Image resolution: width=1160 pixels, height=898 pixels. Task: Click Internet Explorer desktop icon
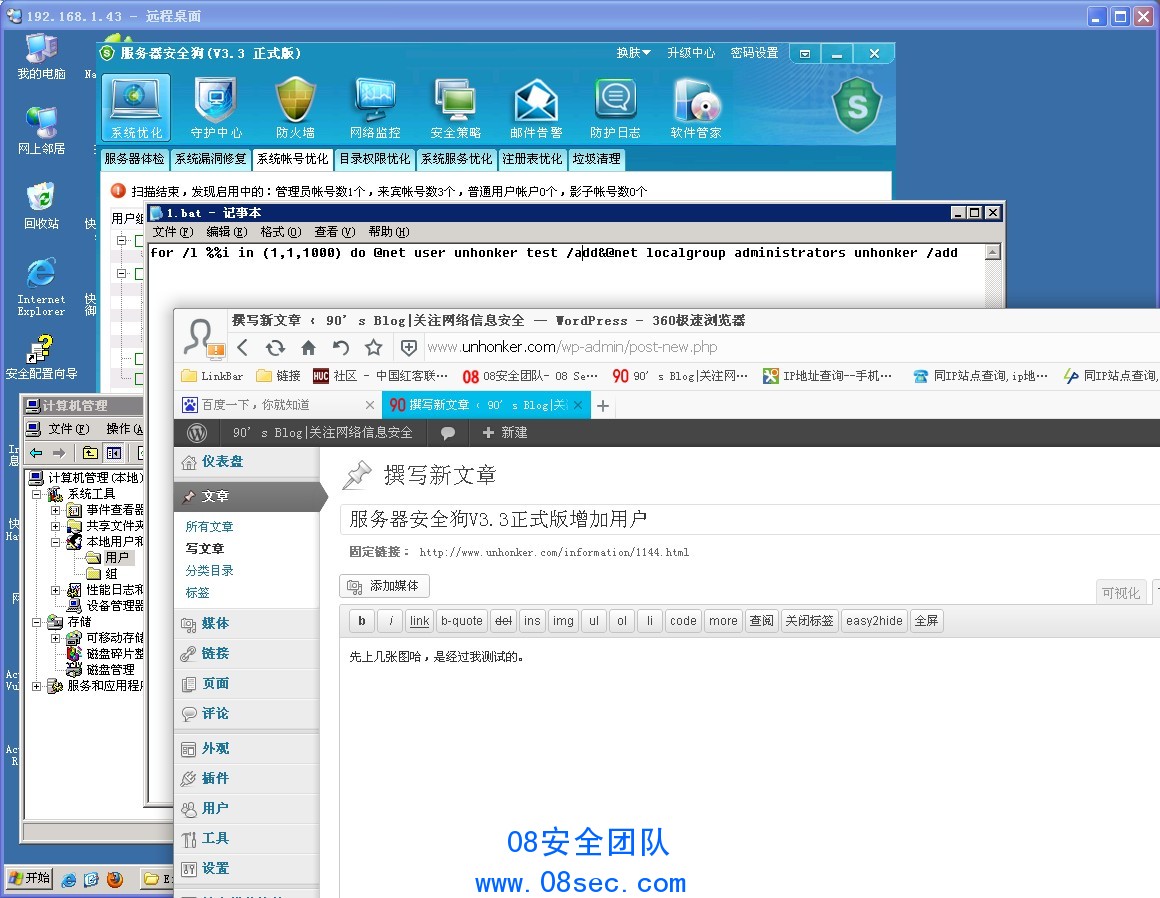(41, 287)
